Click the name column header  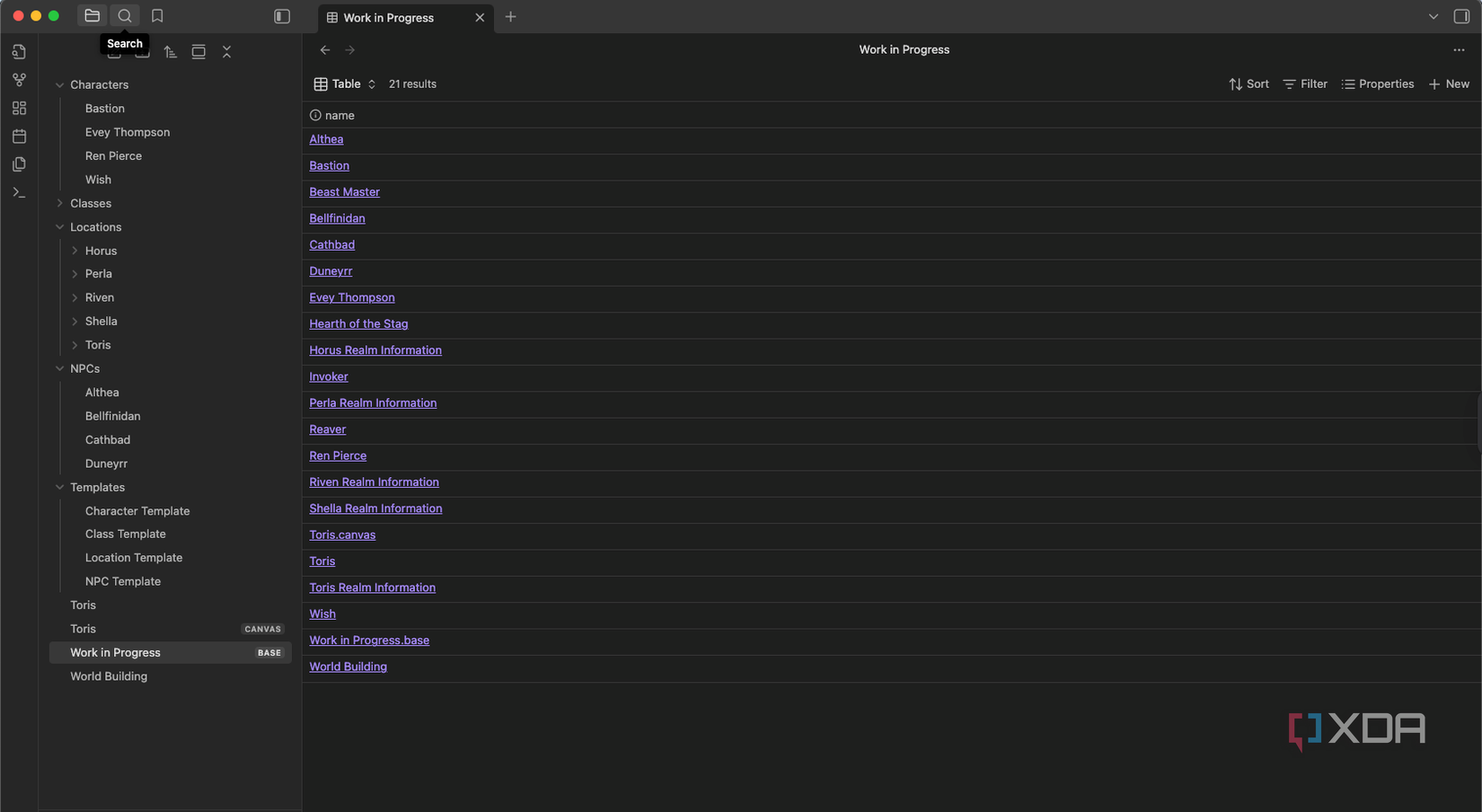click(332, 115)
